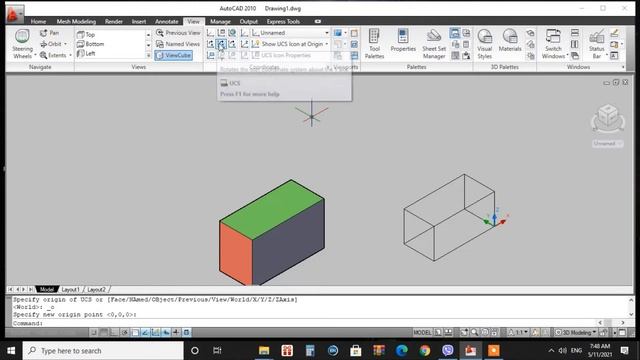Open the AutoCAD application menu button
The height and width of the screenshot is (360, 640).
[x=14, y=15]
